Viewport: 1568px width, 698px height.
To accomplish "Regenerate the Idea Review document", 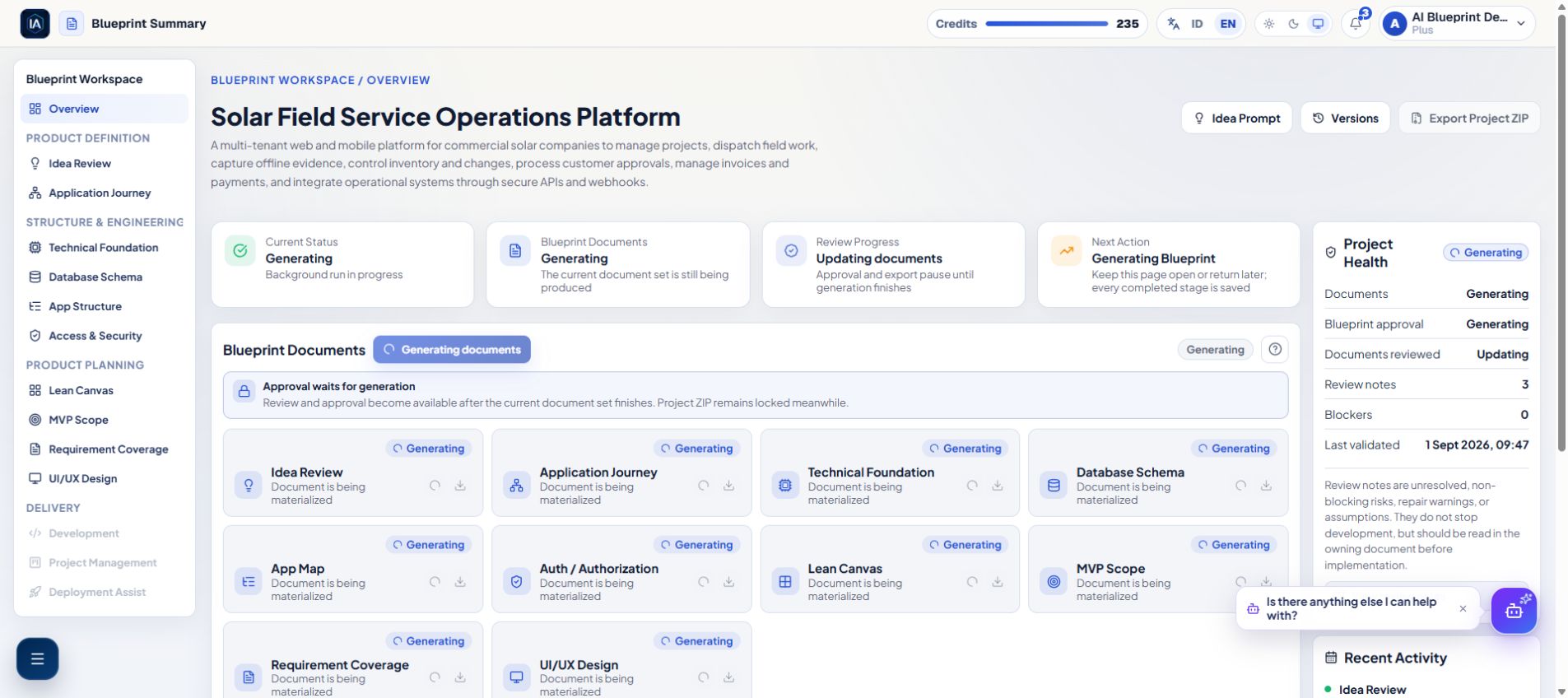I will pyautogui.click(x=435, y=486).
